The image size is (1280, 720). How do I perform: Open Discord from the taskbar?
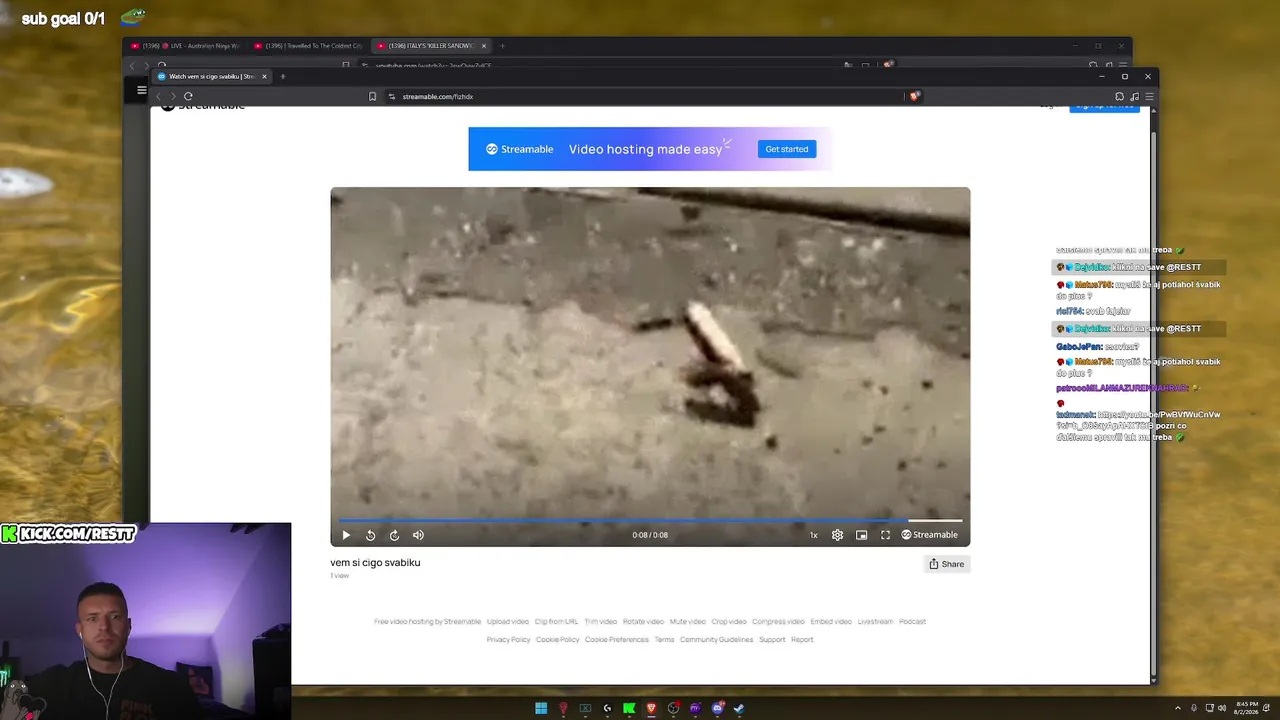click(717, 708)
